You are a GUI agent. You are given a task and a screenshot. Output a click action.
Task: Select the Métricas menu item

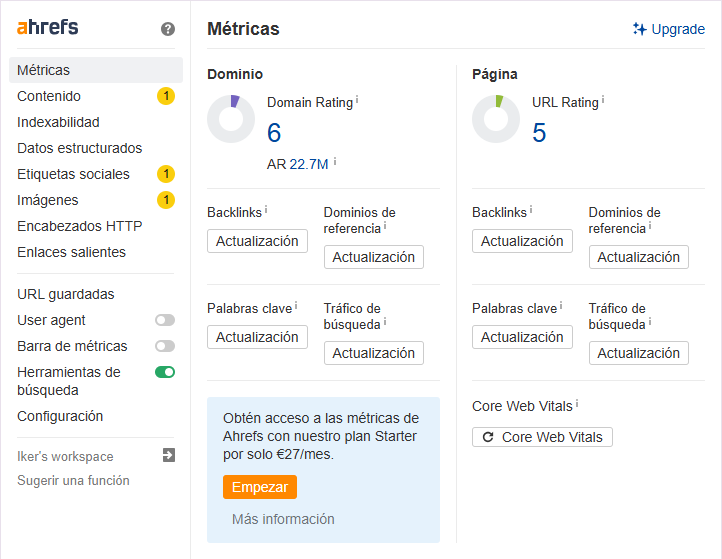96,70
